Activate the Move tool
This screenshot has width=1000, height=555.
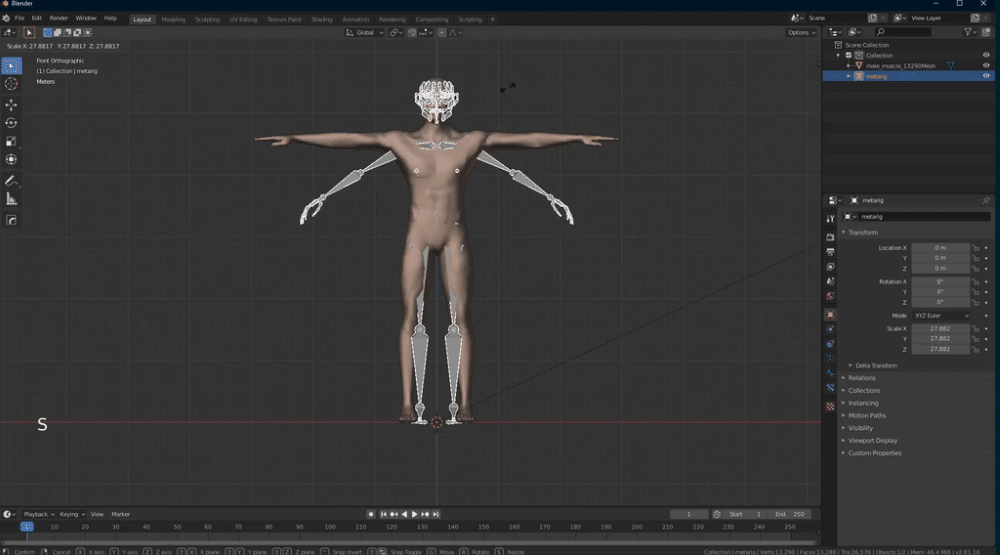point(12,104)
